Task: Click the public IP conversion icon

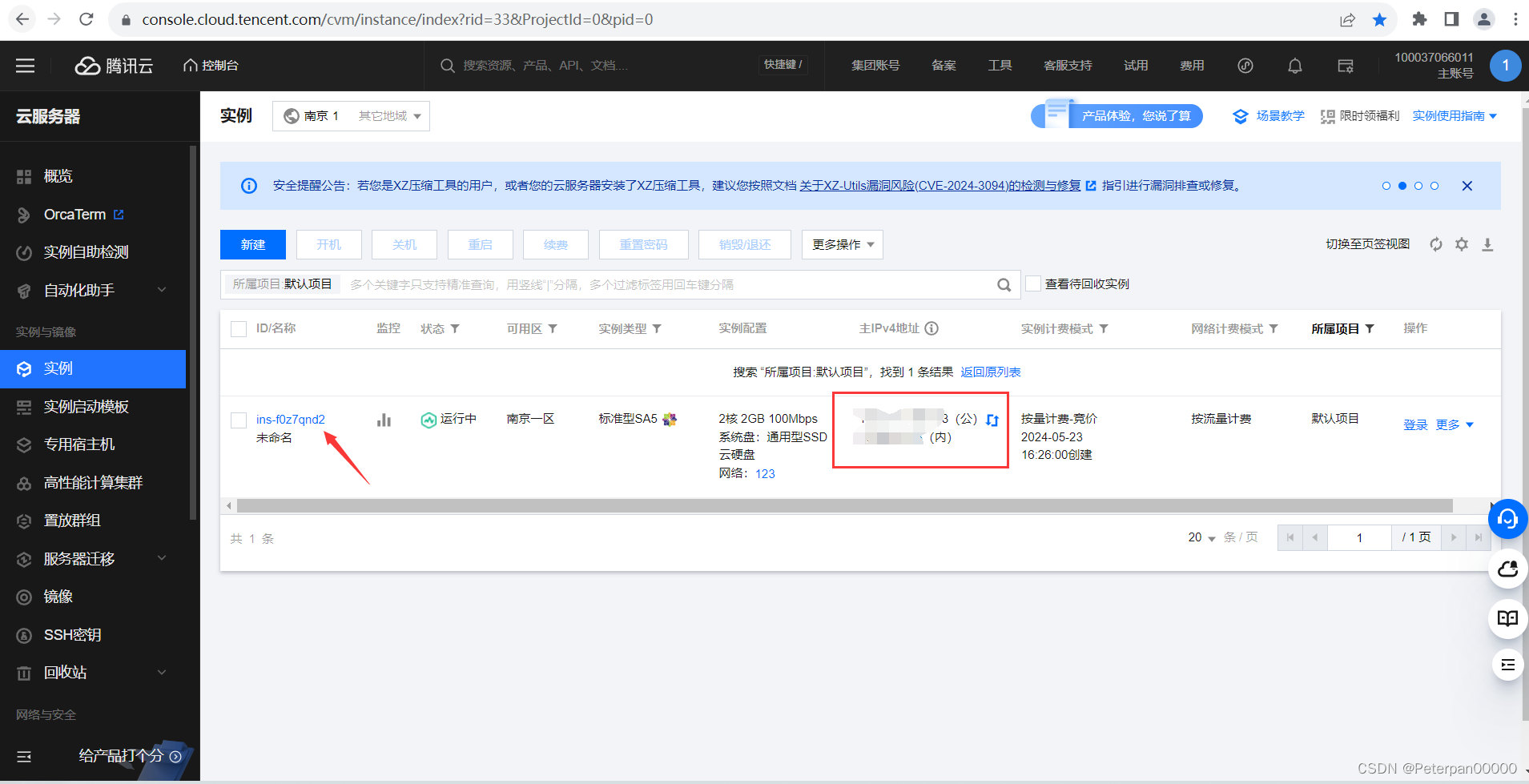Action: (992, 420)
